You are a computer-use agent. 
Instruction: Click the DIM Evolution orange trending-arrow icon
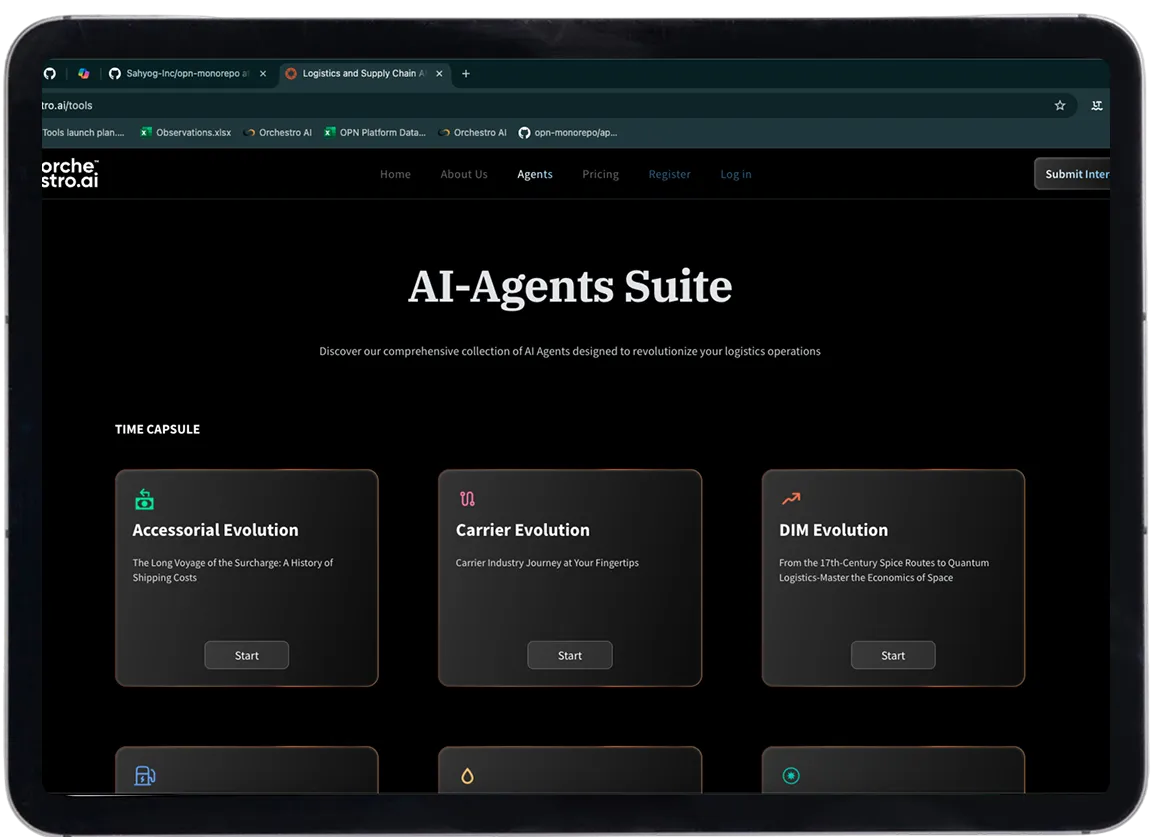[x=790, y=498]
